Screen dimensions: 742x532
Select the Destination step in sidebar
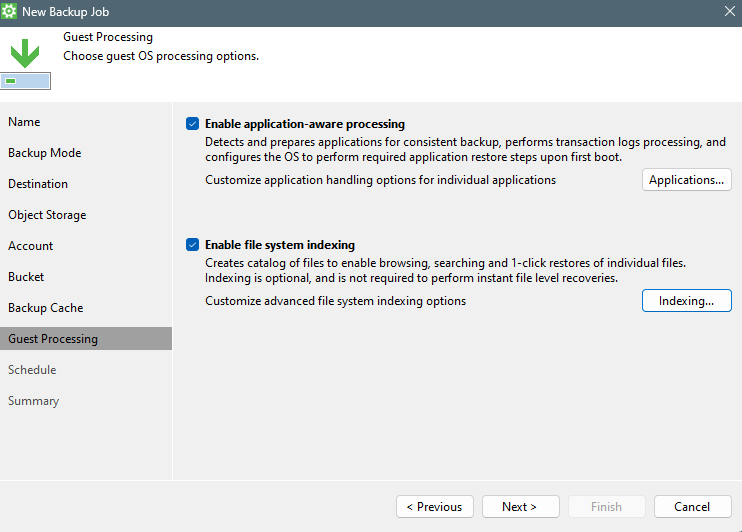tap(38, 184)
